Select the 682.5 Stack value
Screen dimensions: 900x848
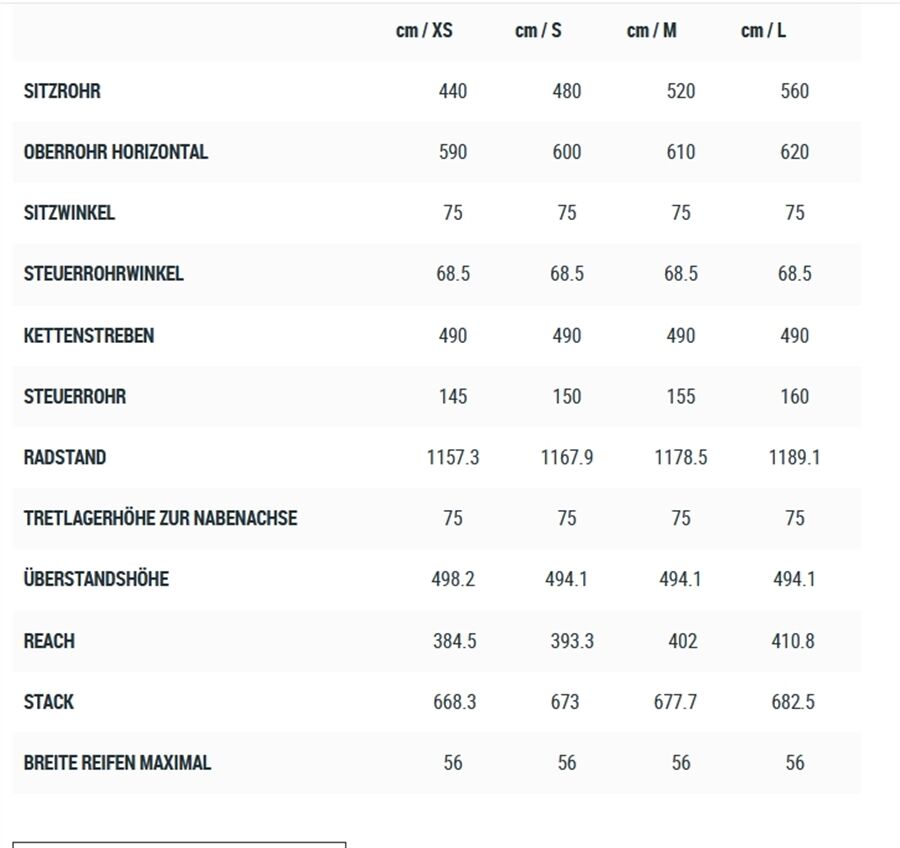pos(793,702)
